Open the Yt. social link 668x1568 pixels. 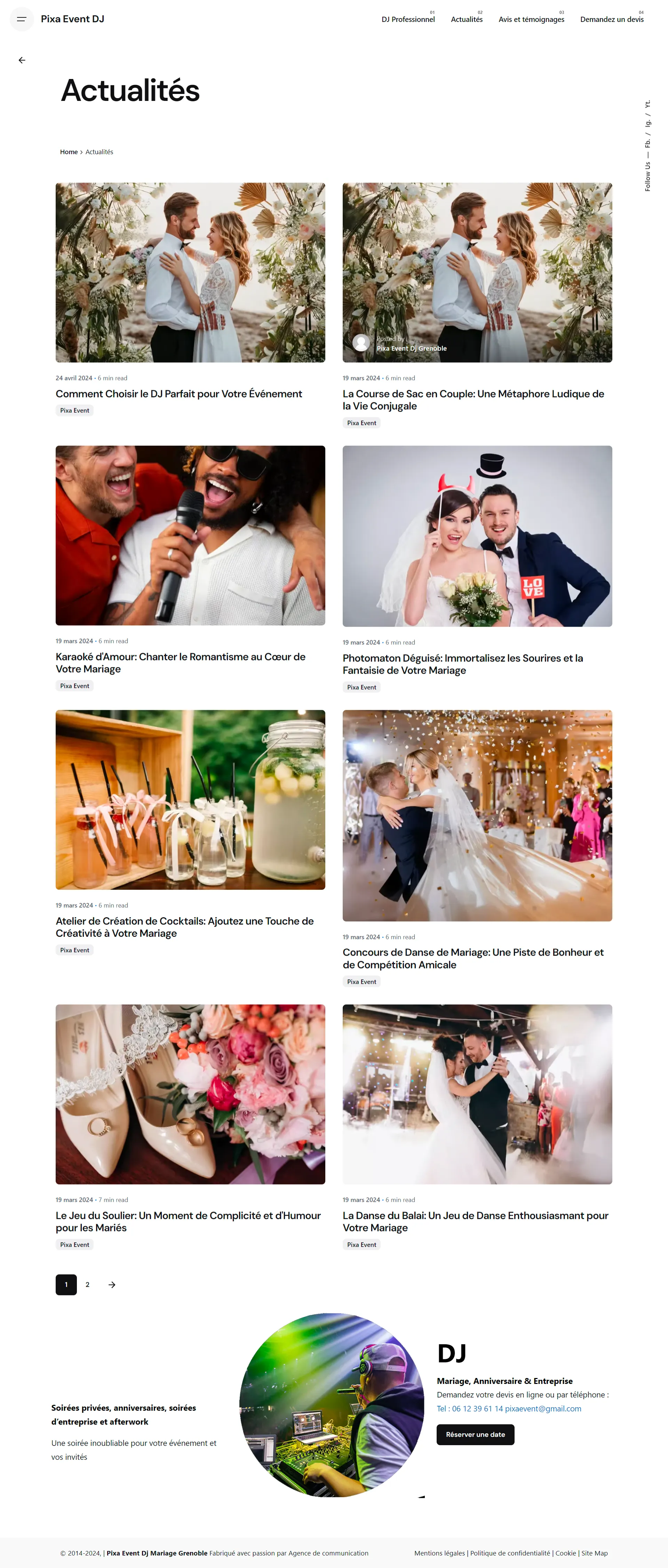coord(648,104)
